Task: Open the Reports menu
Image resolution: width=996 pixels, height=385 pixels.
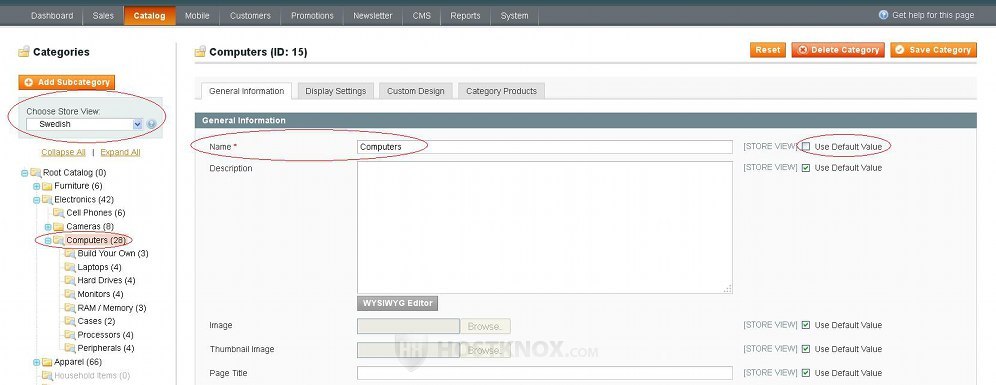Action: 466,16
